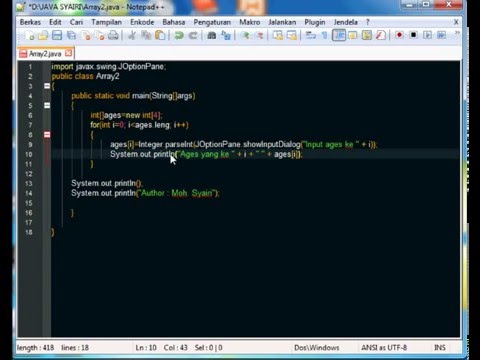Screen dimensions: 480x360
Task: Run macro multiple times icon
Action: point(442,35)
